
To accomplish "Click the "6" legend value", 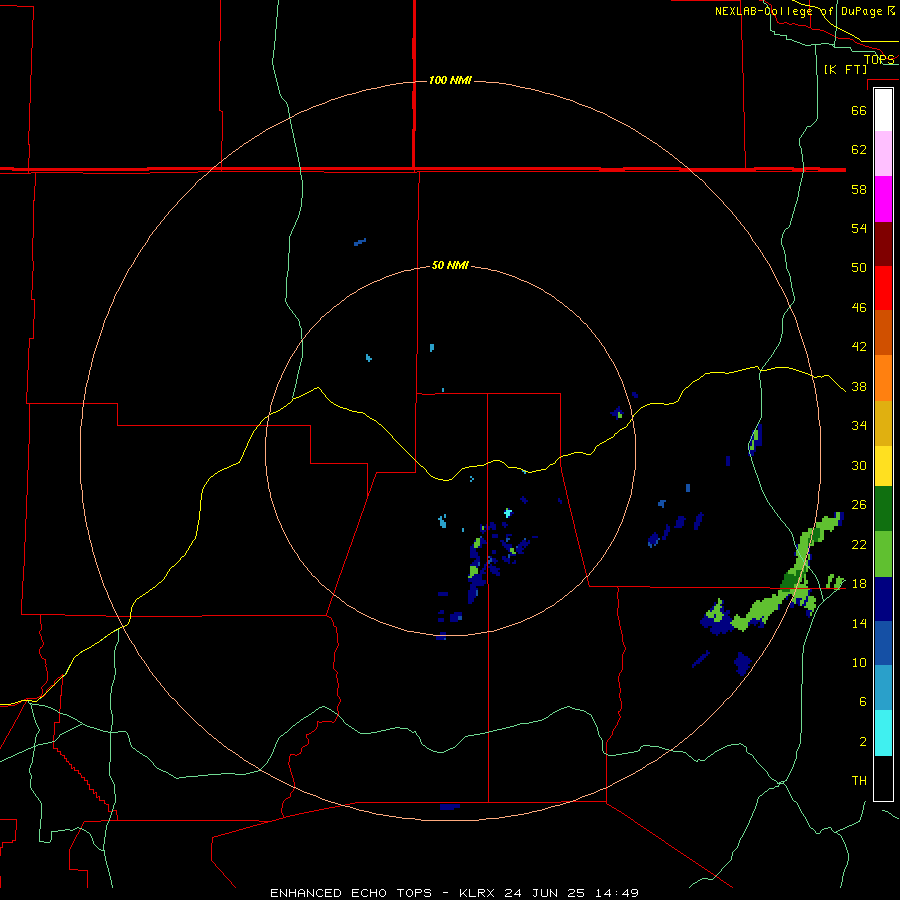I will point(863,701).
